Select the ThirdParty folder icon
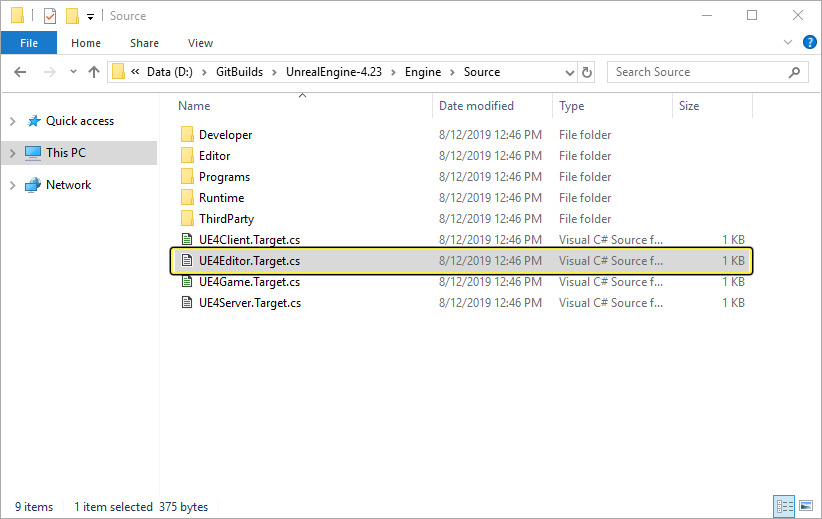 tap(187, 219)
